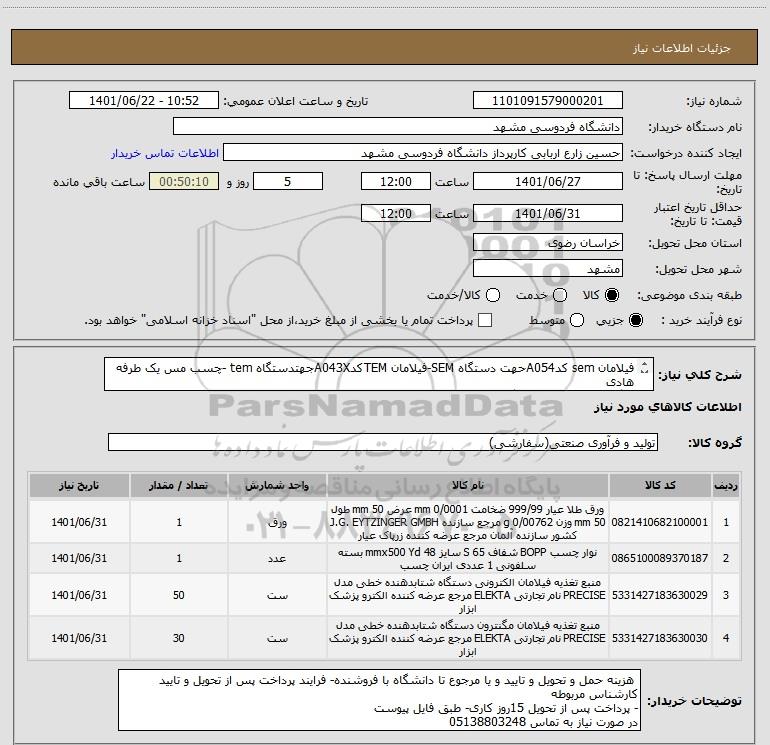Screen dimensions: 770x745
Task: Click the section title اطلاعات کالاهای مورد نیاز
Action: tap(667, 407)
